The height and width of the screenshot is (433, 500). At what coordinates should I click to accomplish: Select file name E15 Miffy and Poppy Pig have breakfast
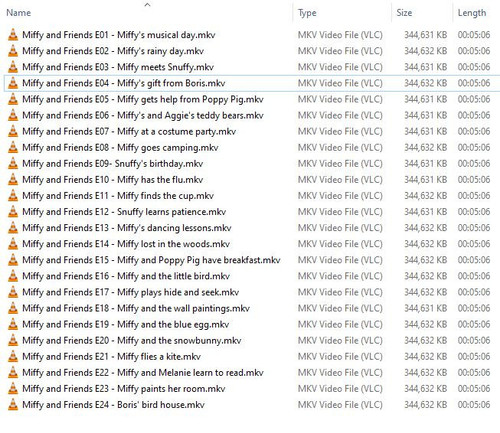coord(151,260)
